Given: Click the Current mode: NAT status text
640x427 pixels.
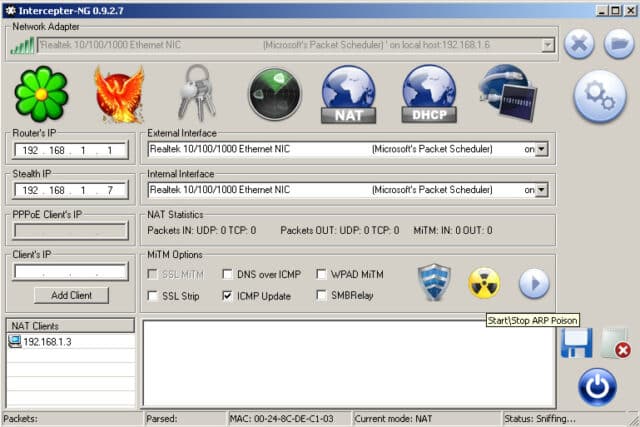Looking at the screenshot, I should (393, 419).
